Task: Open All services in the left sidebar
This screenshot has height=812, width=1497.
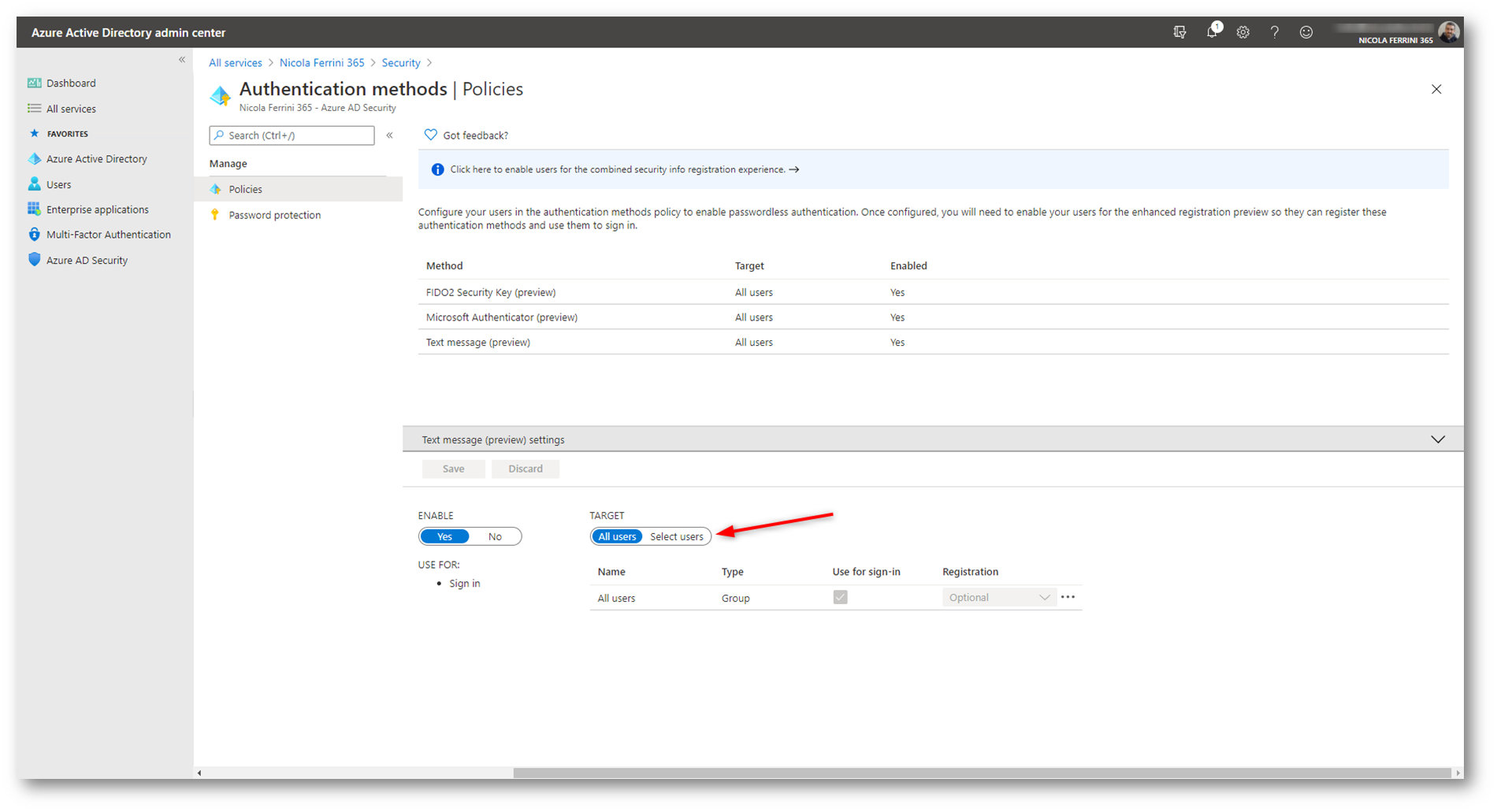Action: 71,109
